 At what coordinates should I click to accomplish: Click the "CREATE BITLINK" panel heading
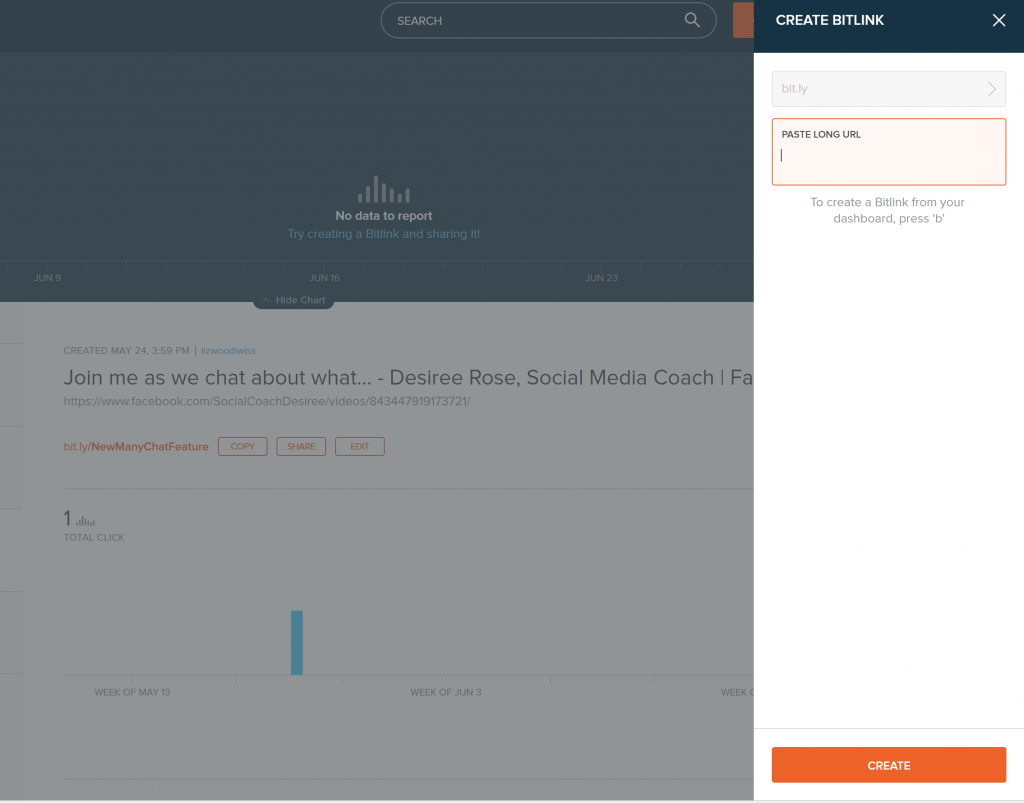(x=829, y=20)
